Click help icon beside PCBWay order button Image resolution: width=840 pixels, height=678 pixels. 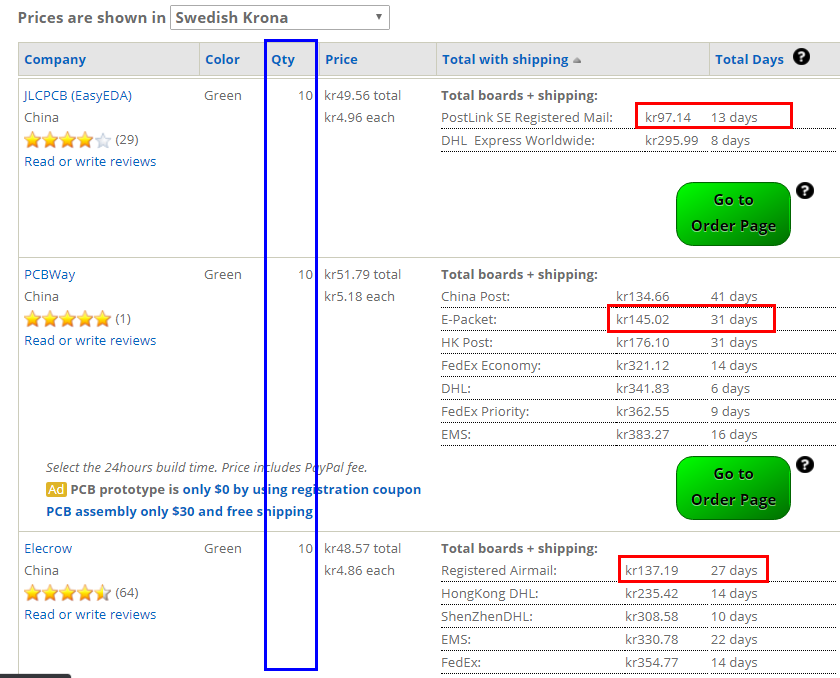tap(805, 465)
